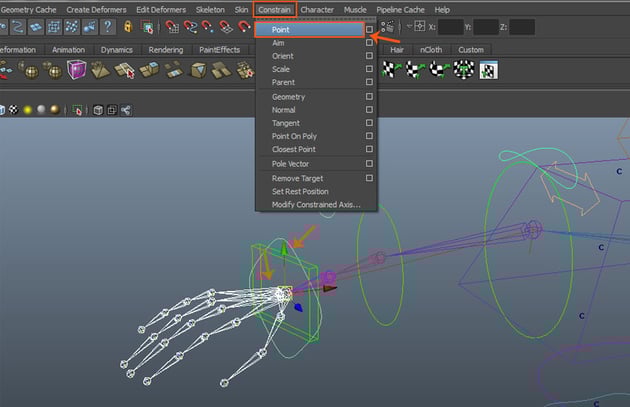The height and width of the screenshot is (407, 630).
Task: Click the yellow padlock icon in toolbar
Action: (129, 27)
